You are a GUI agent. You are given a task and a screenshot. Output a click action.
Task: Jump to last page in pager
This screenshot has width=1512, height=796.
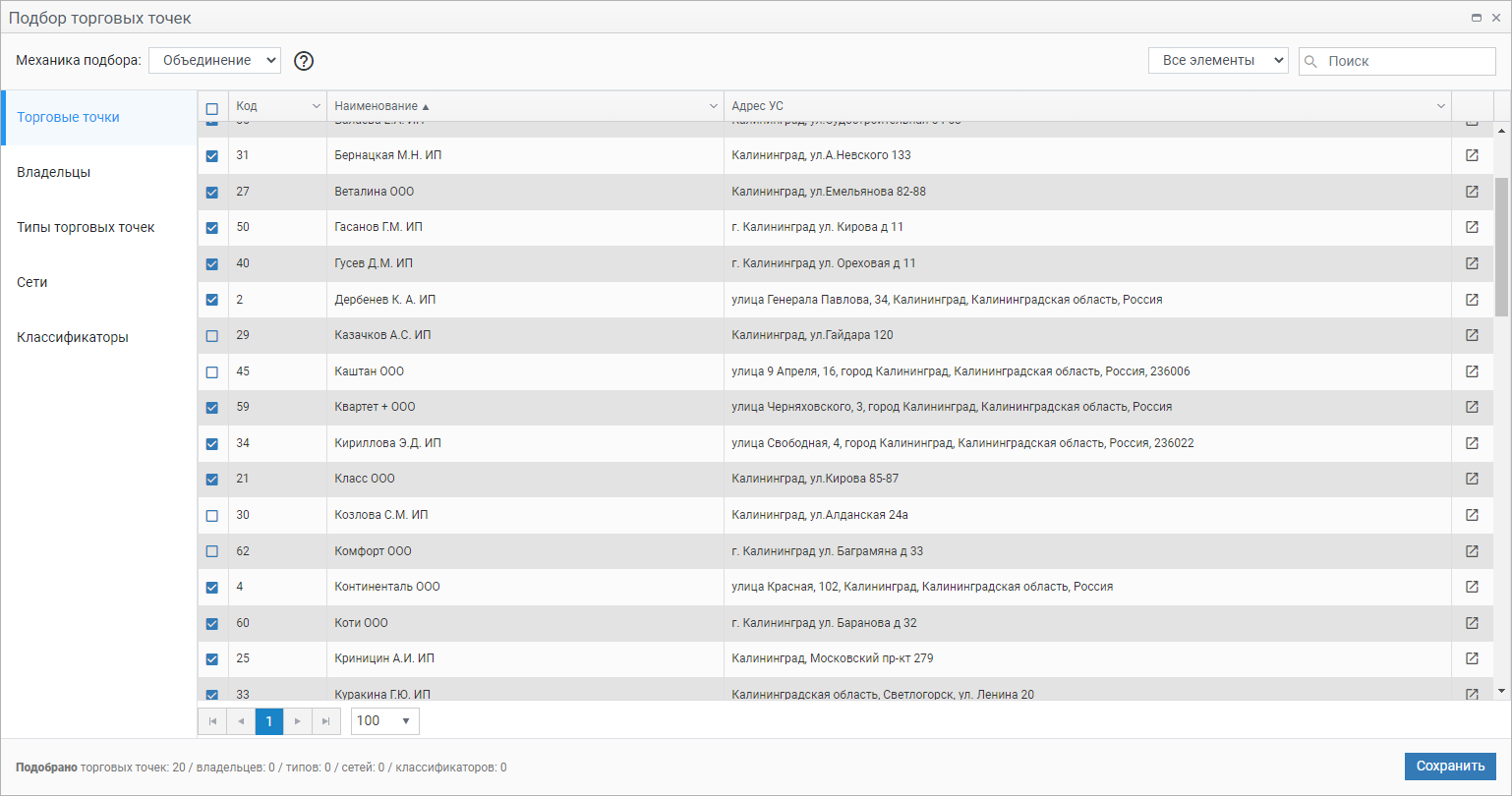tap(326, 721)
